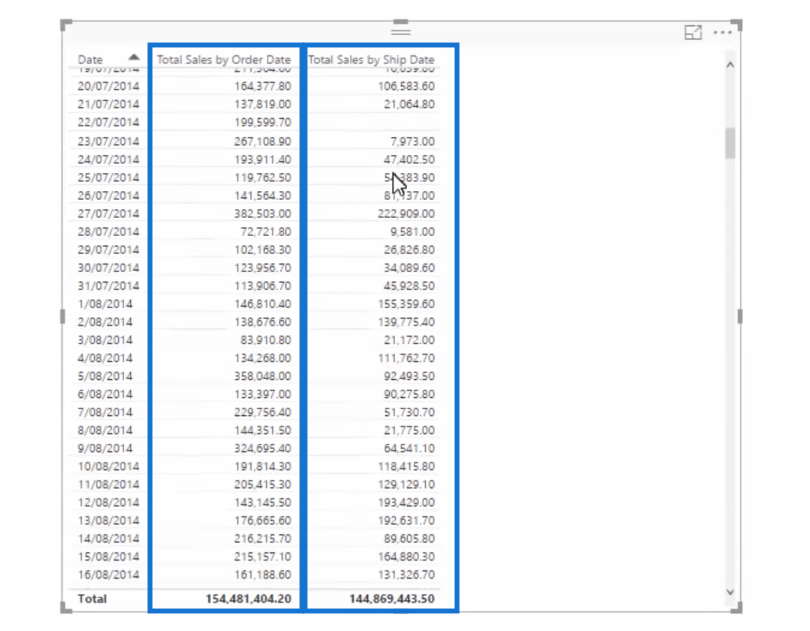Select the Date column header
This screenshot has height=631, width=810.
[90, 59]
